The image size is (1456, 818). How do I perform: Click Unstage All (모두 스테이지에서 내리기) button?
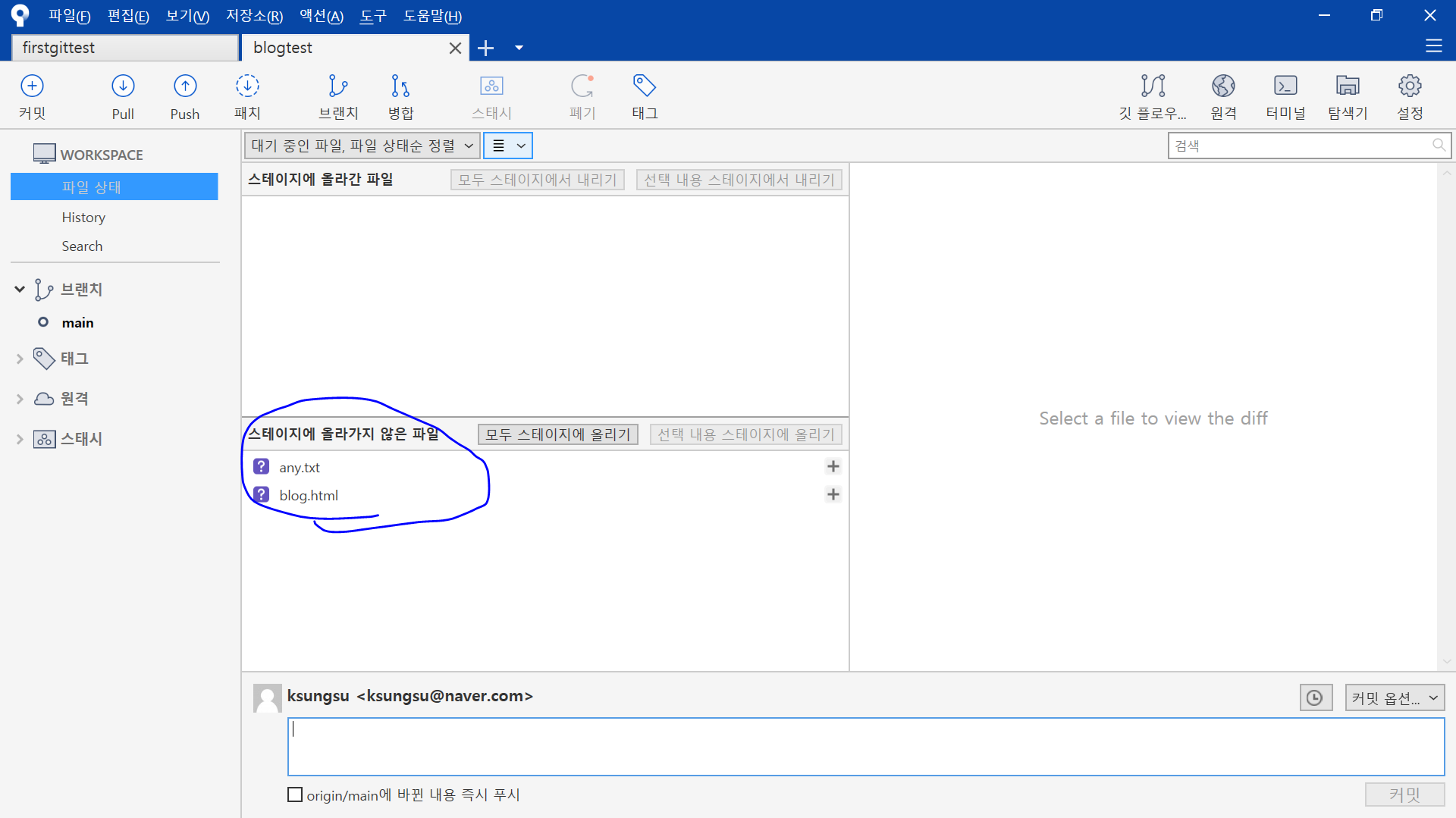537,180
